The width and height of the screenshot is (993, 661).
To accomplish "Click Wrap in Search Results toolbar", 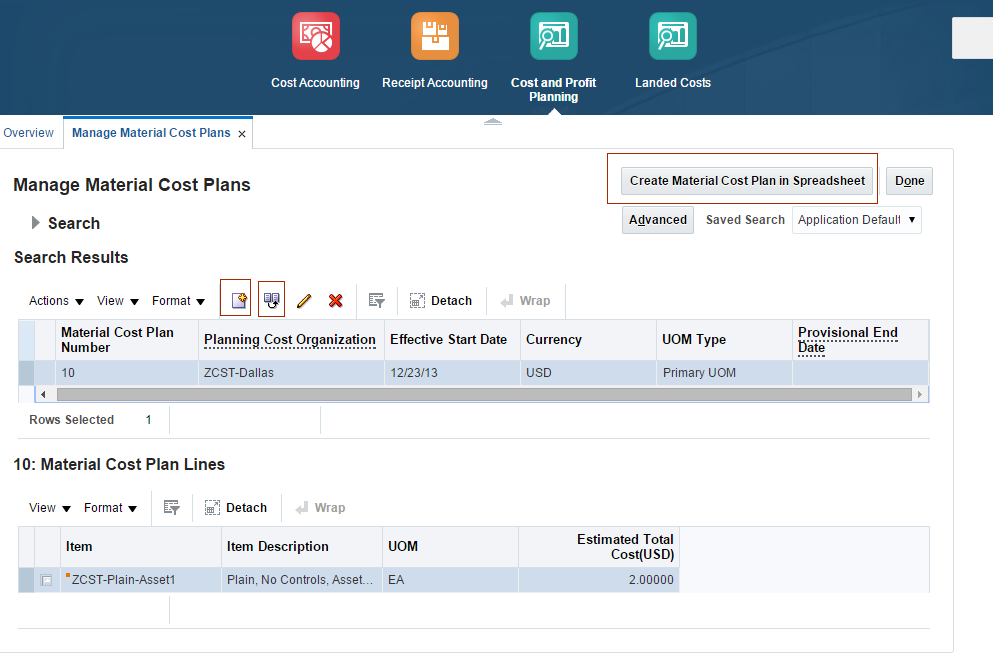I will (525, 301).
